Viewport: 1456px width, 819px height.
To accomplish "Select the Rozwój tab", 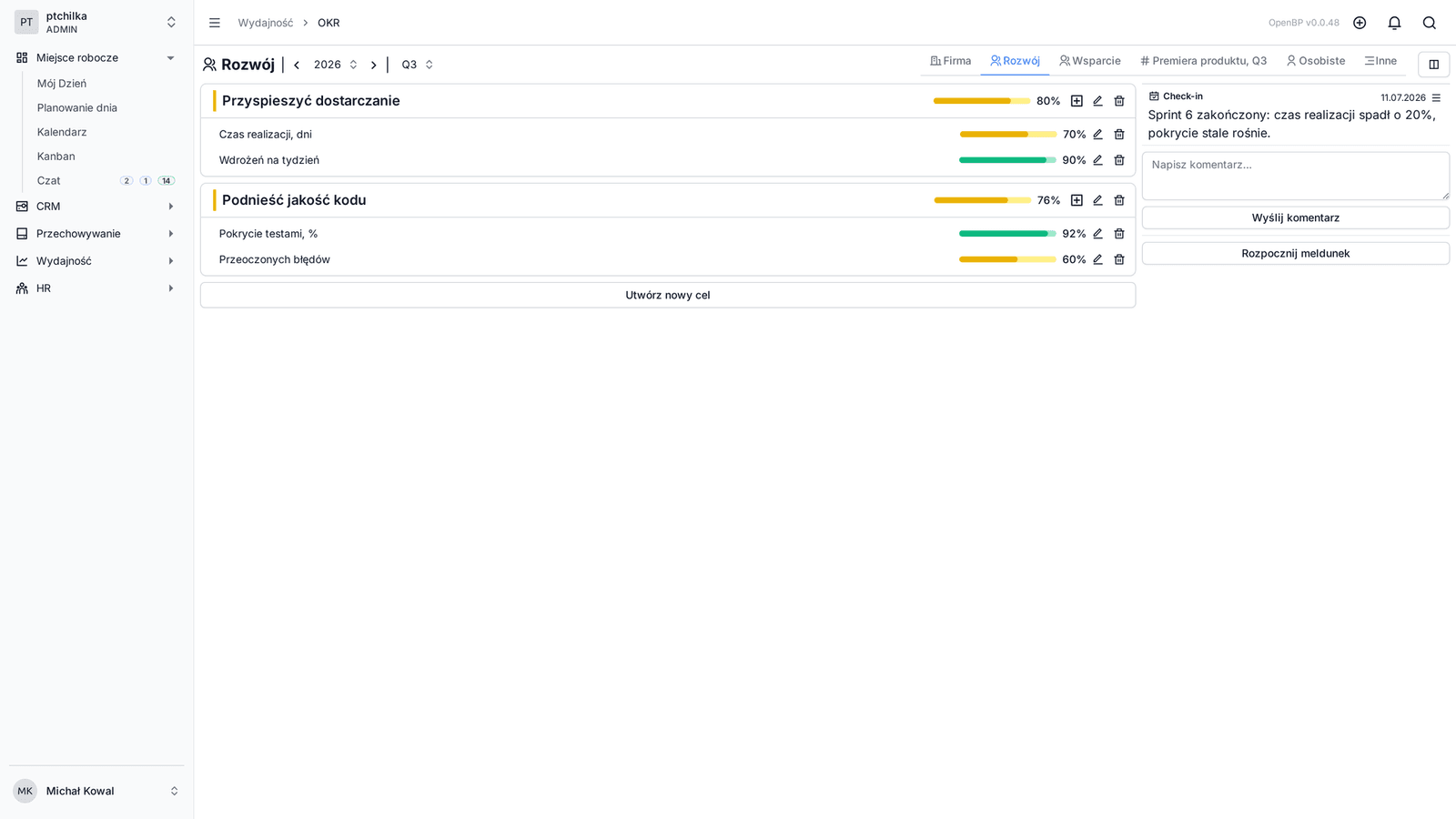I will 1015,61.
